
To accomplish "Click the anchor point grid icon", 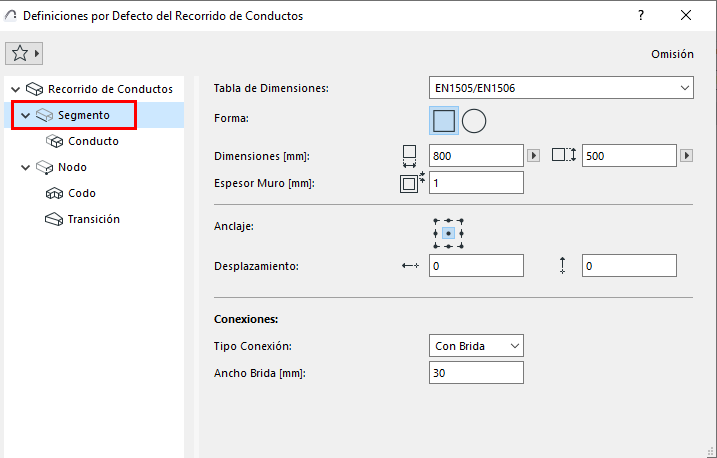I will [449, 233].
